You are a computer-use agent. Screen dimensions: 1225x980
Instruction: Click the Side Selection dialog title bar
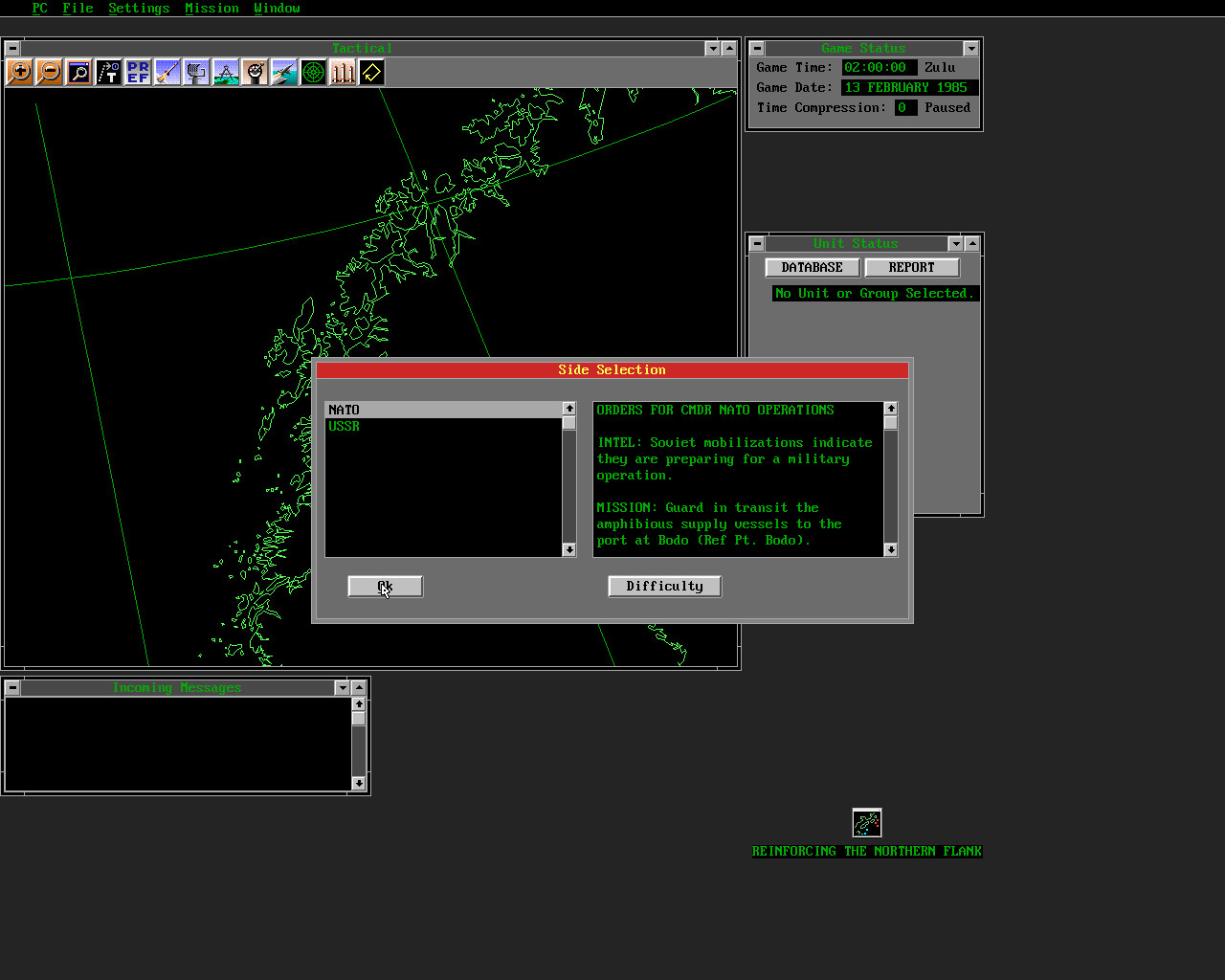[612, 370]
